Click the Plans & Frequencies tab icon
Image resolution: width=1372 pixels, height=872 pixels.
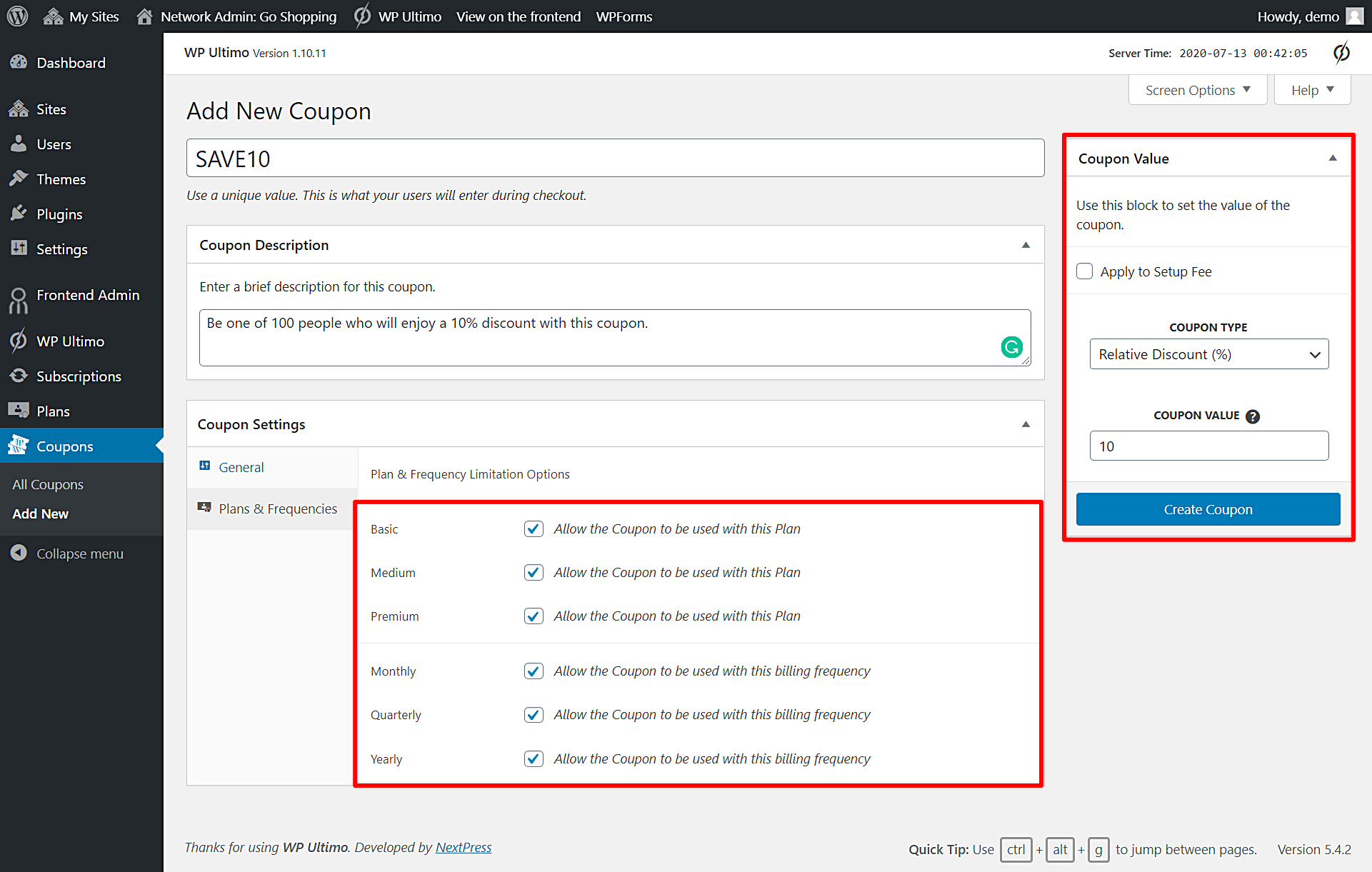pyautogui.click(x=204, y=507)
